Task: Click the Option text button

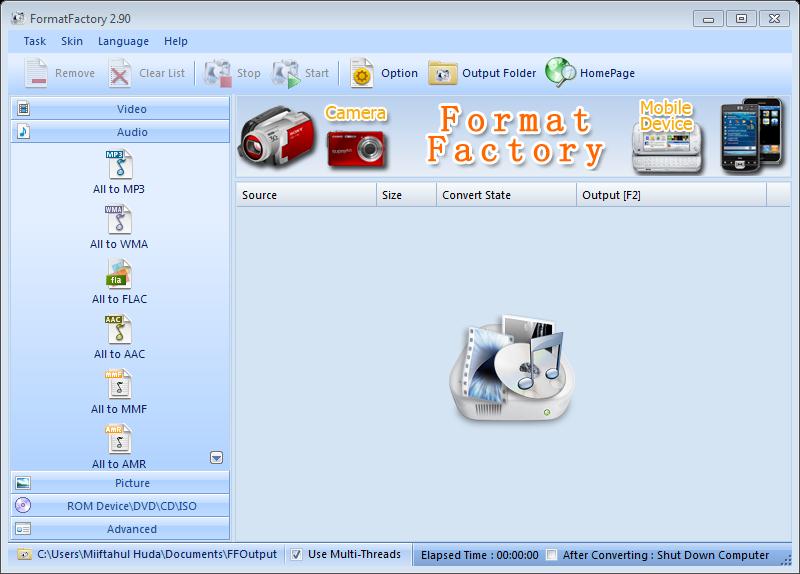Action: tap(399, 73)
